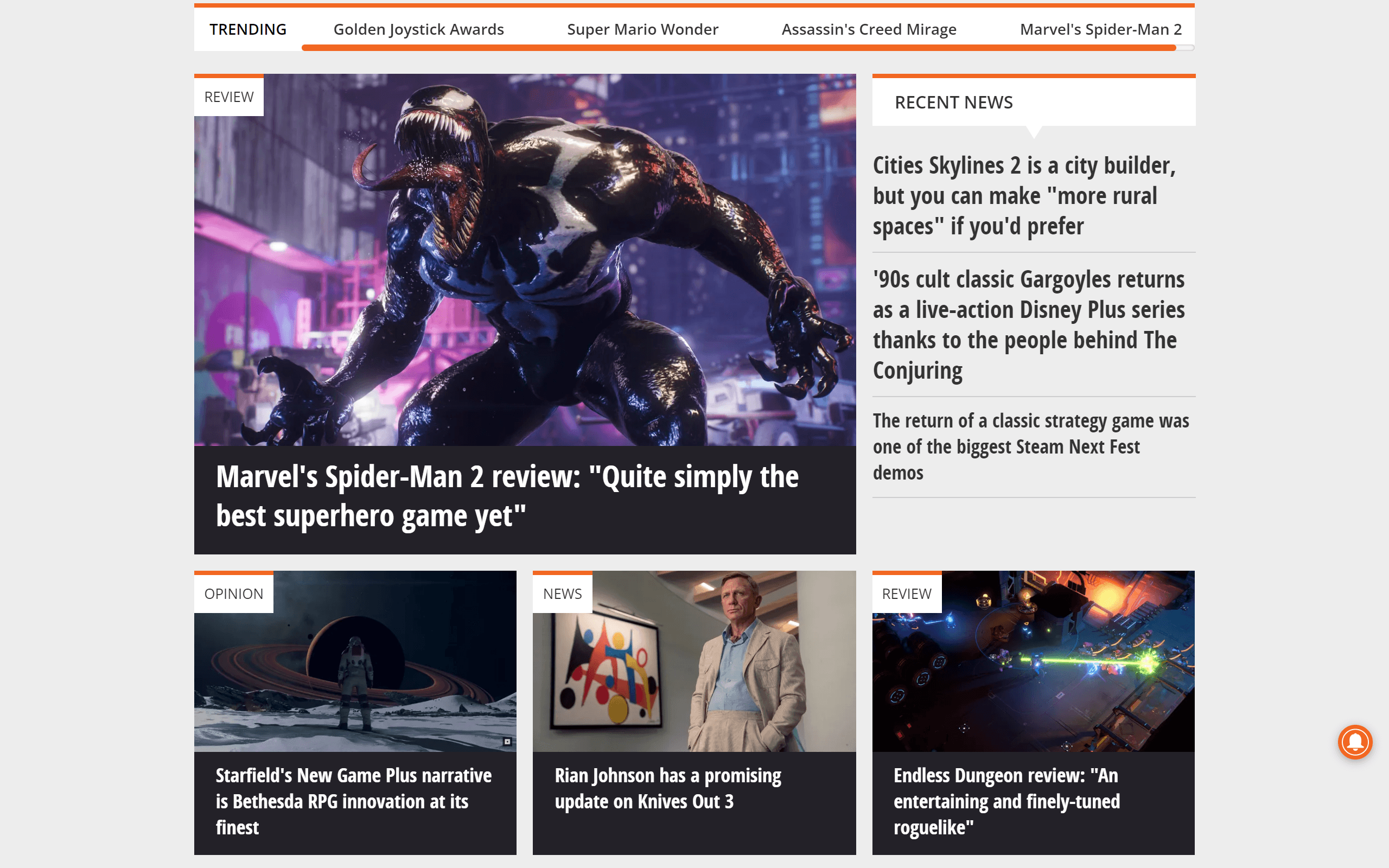Image resolution: width=1389 pixels, height=868 pixels.
Task: Click the REVIEW badge on Spider-Man 2 article
Action: point(228,96)
